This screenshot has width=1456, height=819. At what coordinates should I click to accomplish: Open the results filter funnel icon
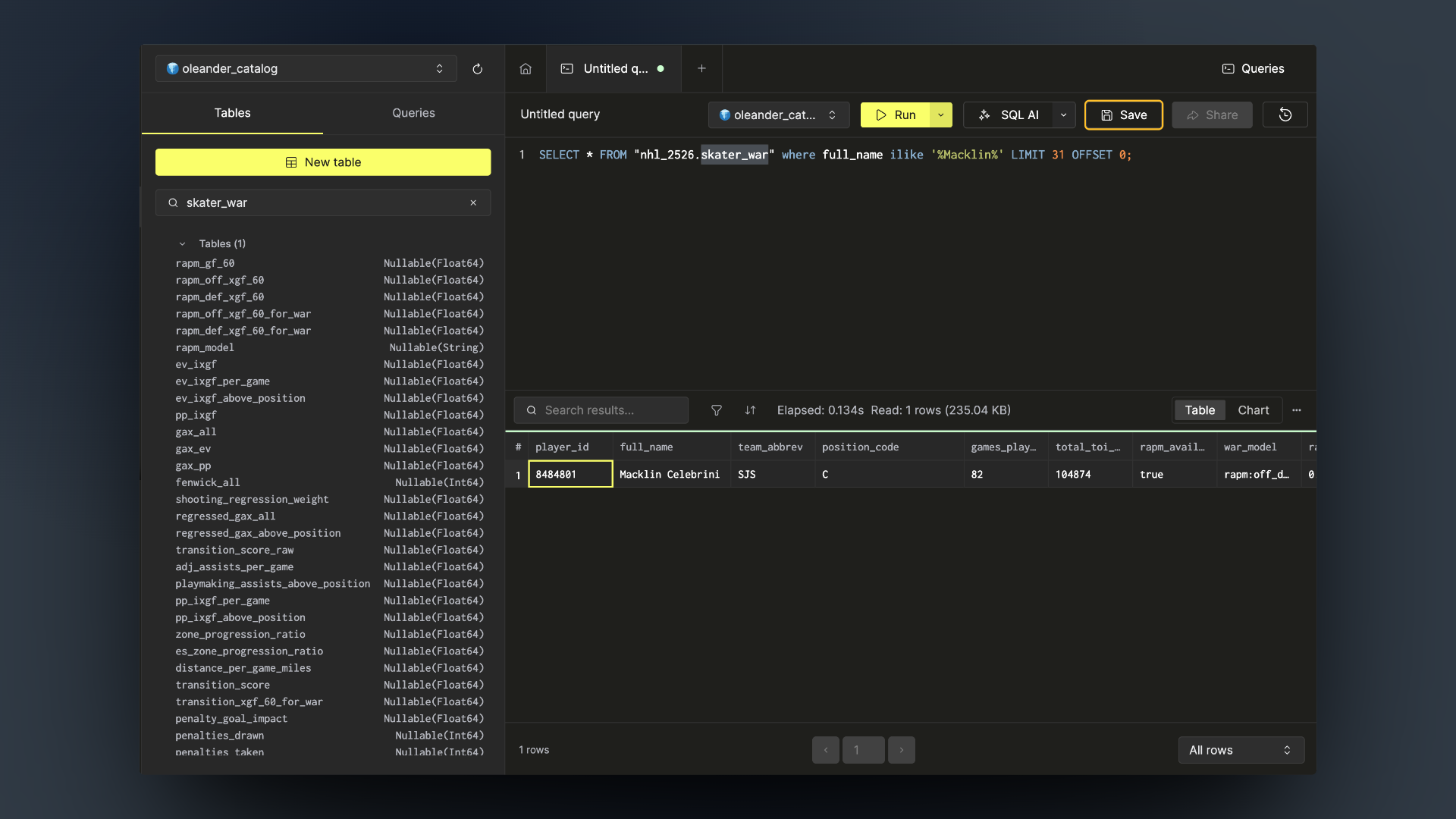[x=716, y=410]
